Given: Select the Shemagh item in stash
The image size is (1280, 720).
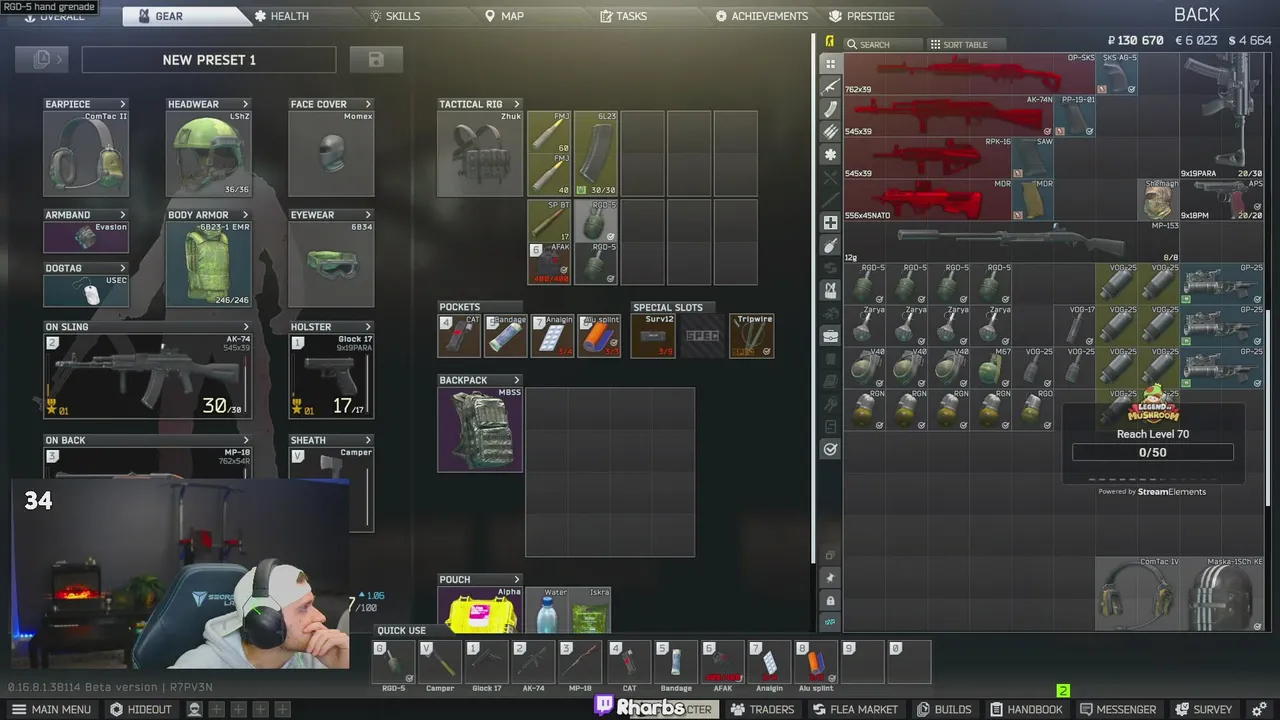Looking at the screenshot, I should [1159, 199].
